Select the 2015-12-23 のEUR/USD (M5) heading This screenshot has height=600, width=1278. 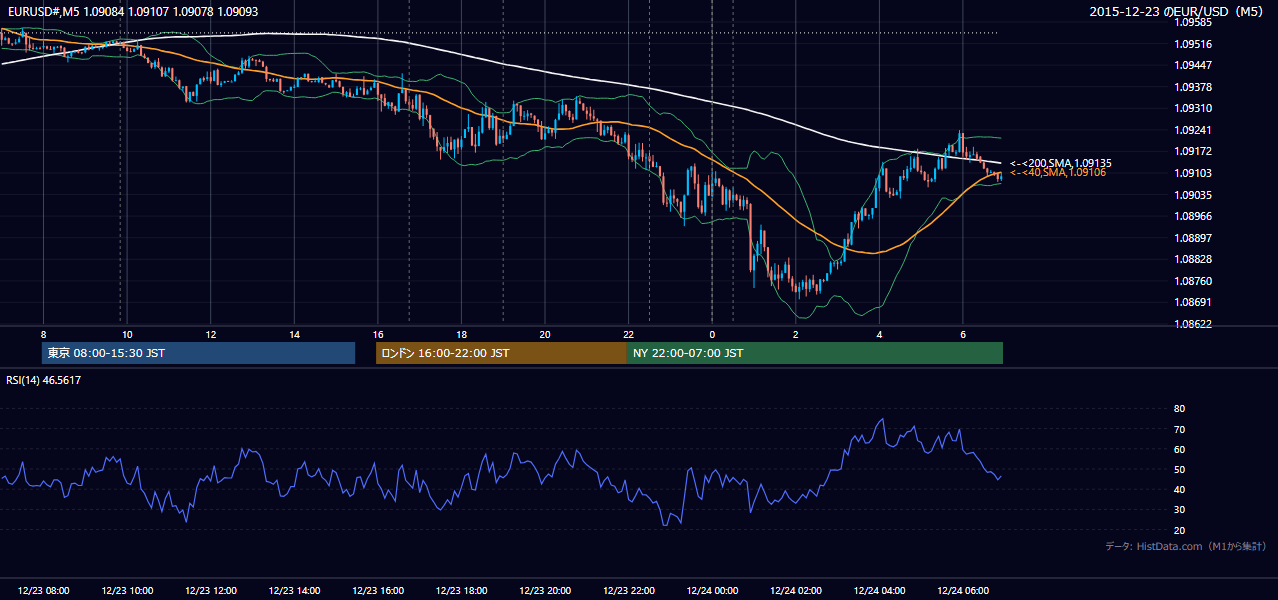(x=1178, y=11)
